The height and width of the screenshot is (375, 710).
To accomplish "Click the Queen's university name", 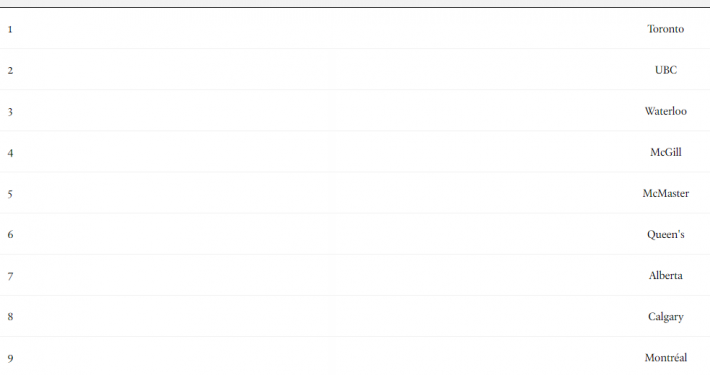I will coord(666,235).
